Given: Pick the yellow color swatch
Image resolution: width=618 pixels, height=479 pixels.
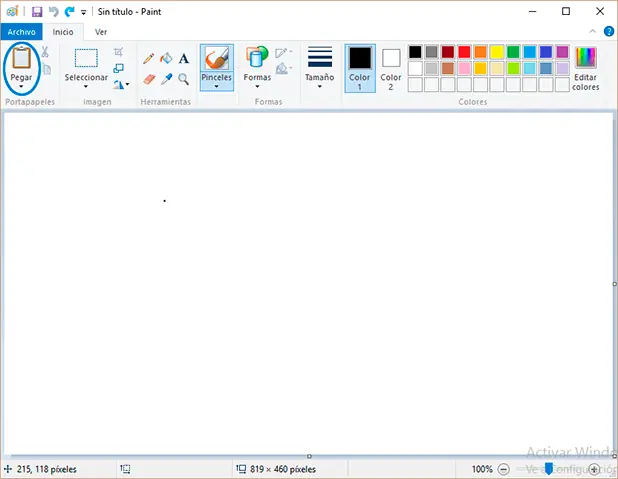Looking at the screenshot, I should pyautogui.click(x=497, y=52).
